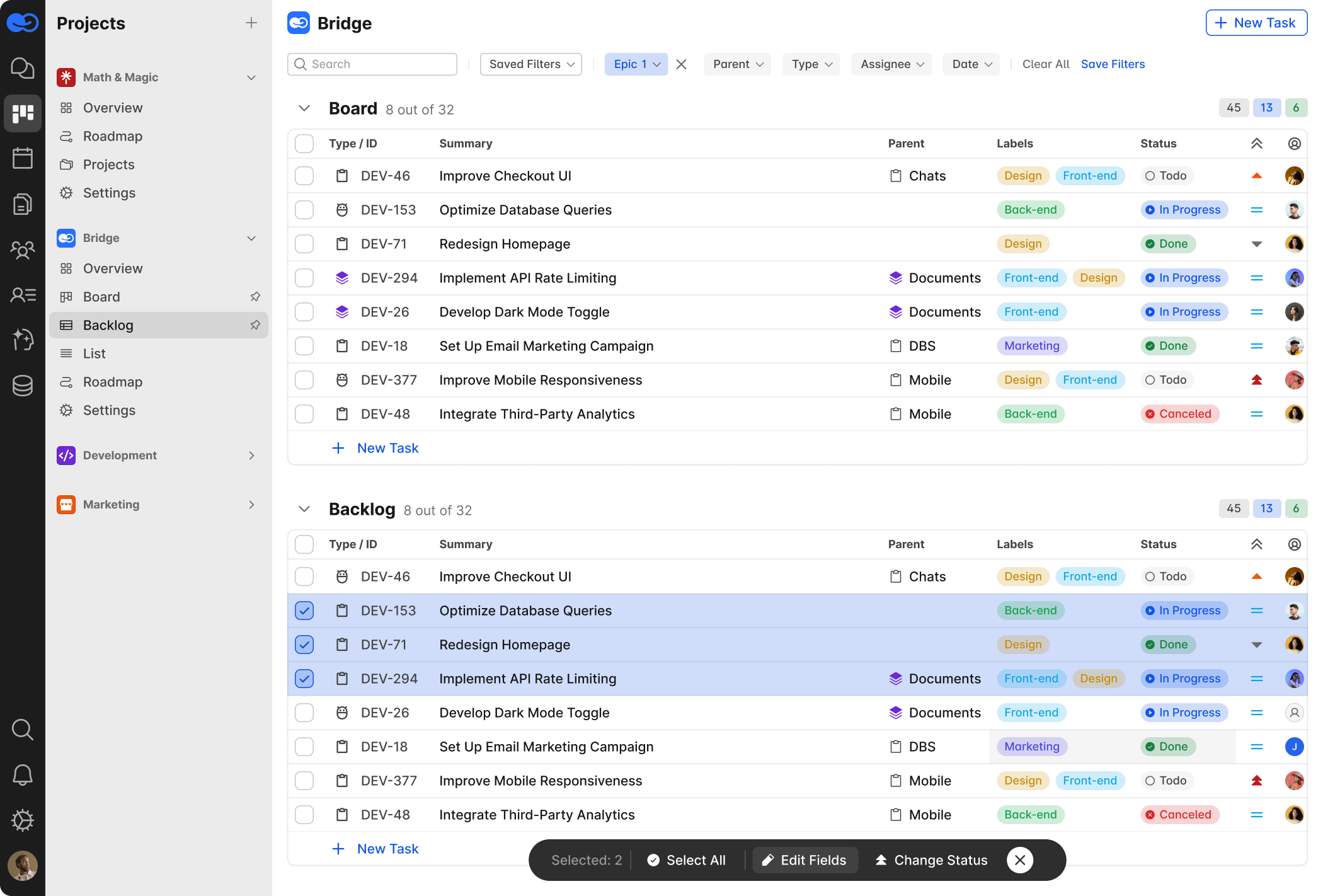
Task: Open the Assignee filter dropdown
Action: [x=891, y=64]
